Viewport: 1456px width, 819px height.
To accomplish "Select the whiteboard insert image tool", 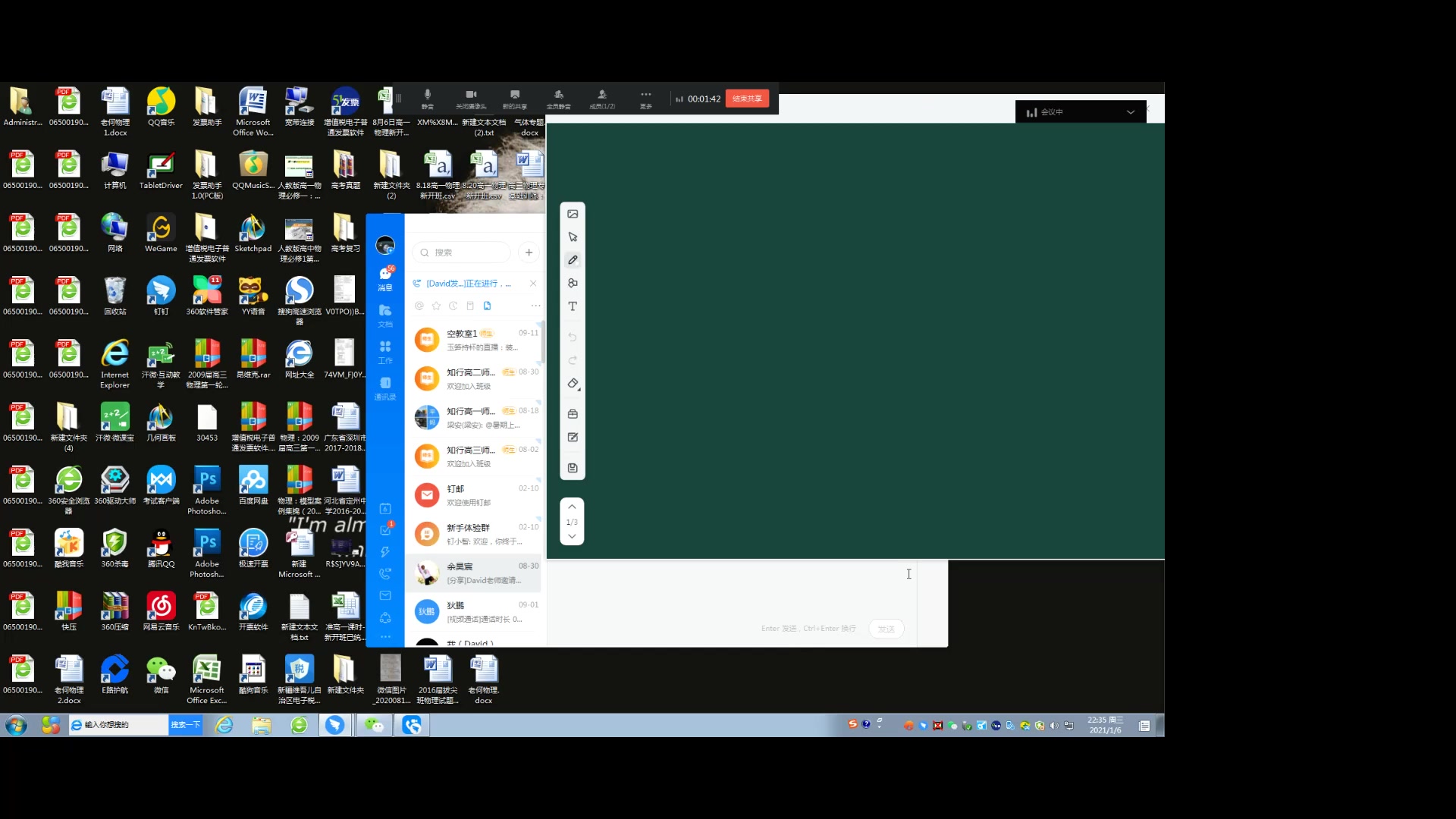I will (x=573, y=214).
